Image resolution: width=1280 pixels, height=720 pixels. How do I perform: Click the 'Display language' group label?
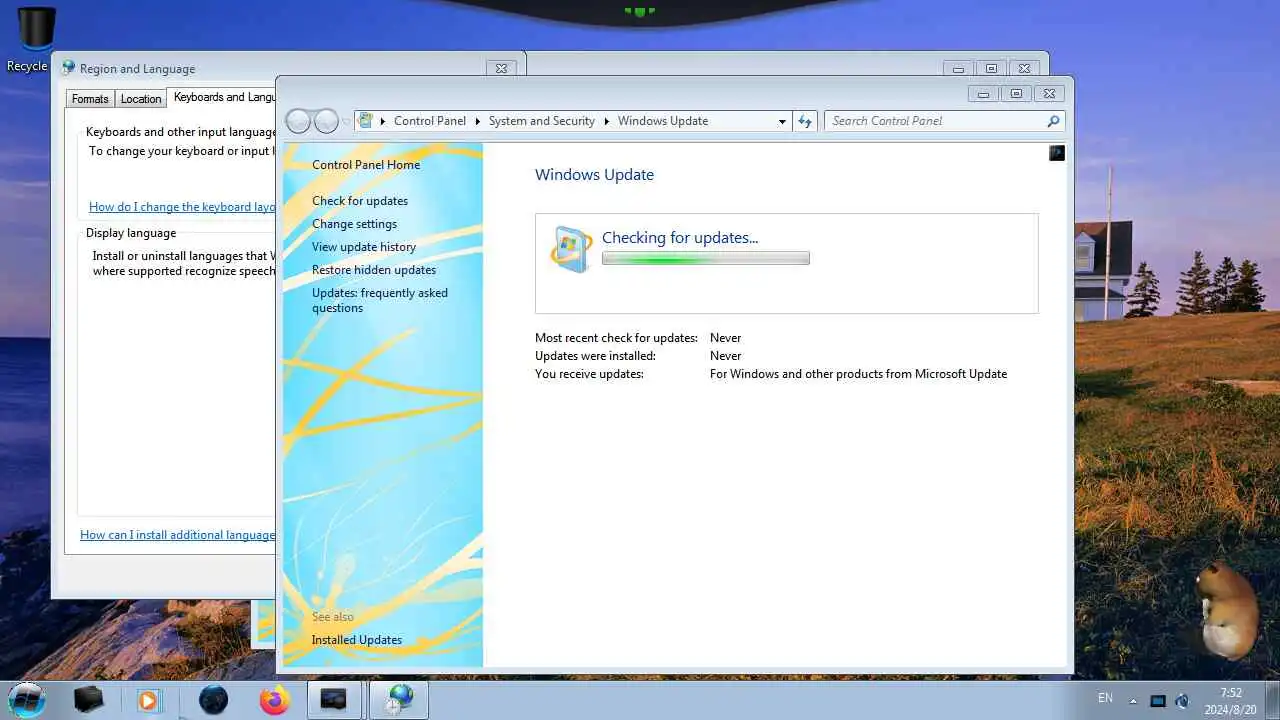click(131, 233)
